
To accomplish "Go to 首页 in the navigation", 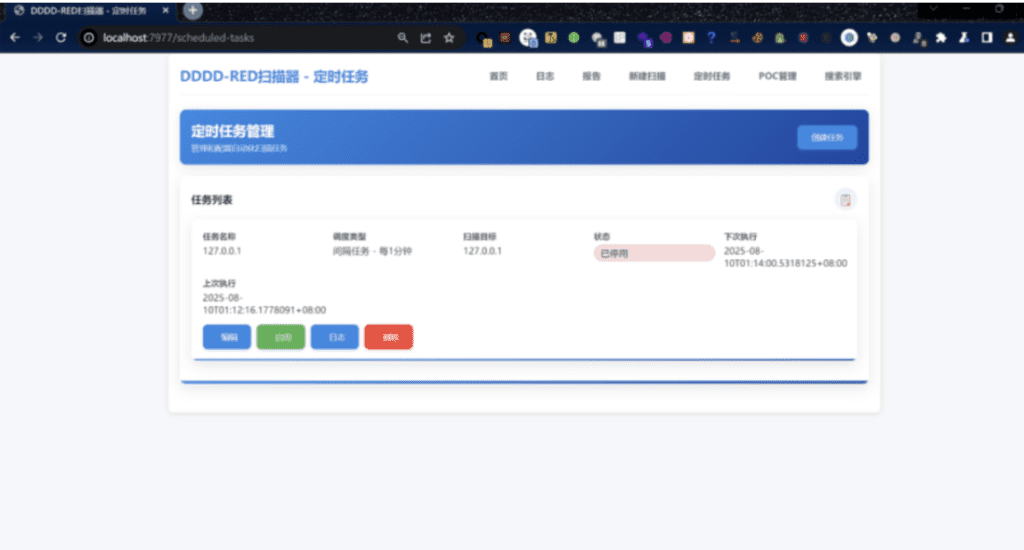I will pos(498,76).
